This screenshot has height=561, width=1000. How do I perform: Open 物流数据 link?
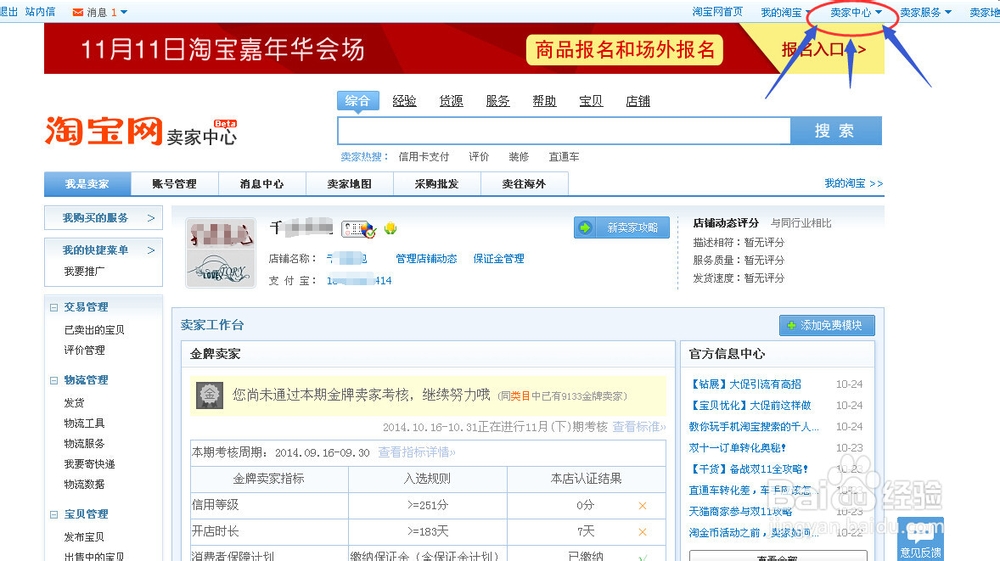(84, 484)
